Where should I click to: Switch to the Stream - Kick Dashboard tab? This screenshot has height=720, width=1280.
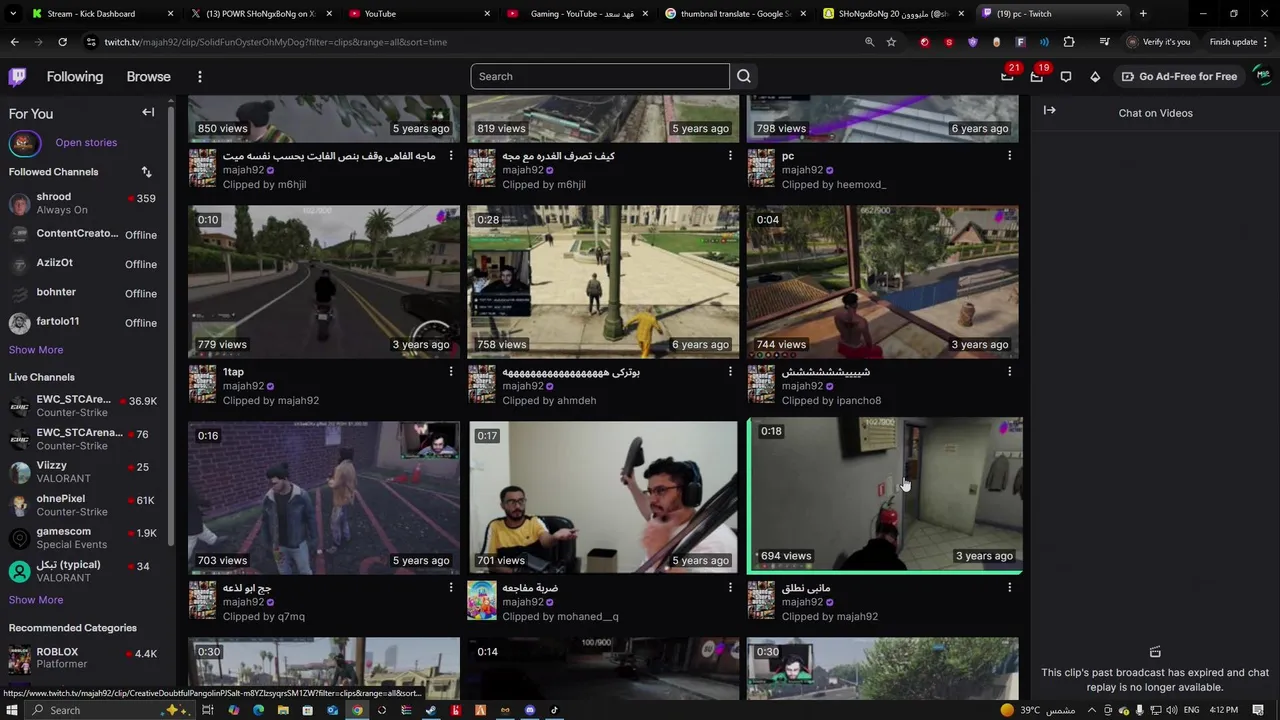click(x=91, y=14)
